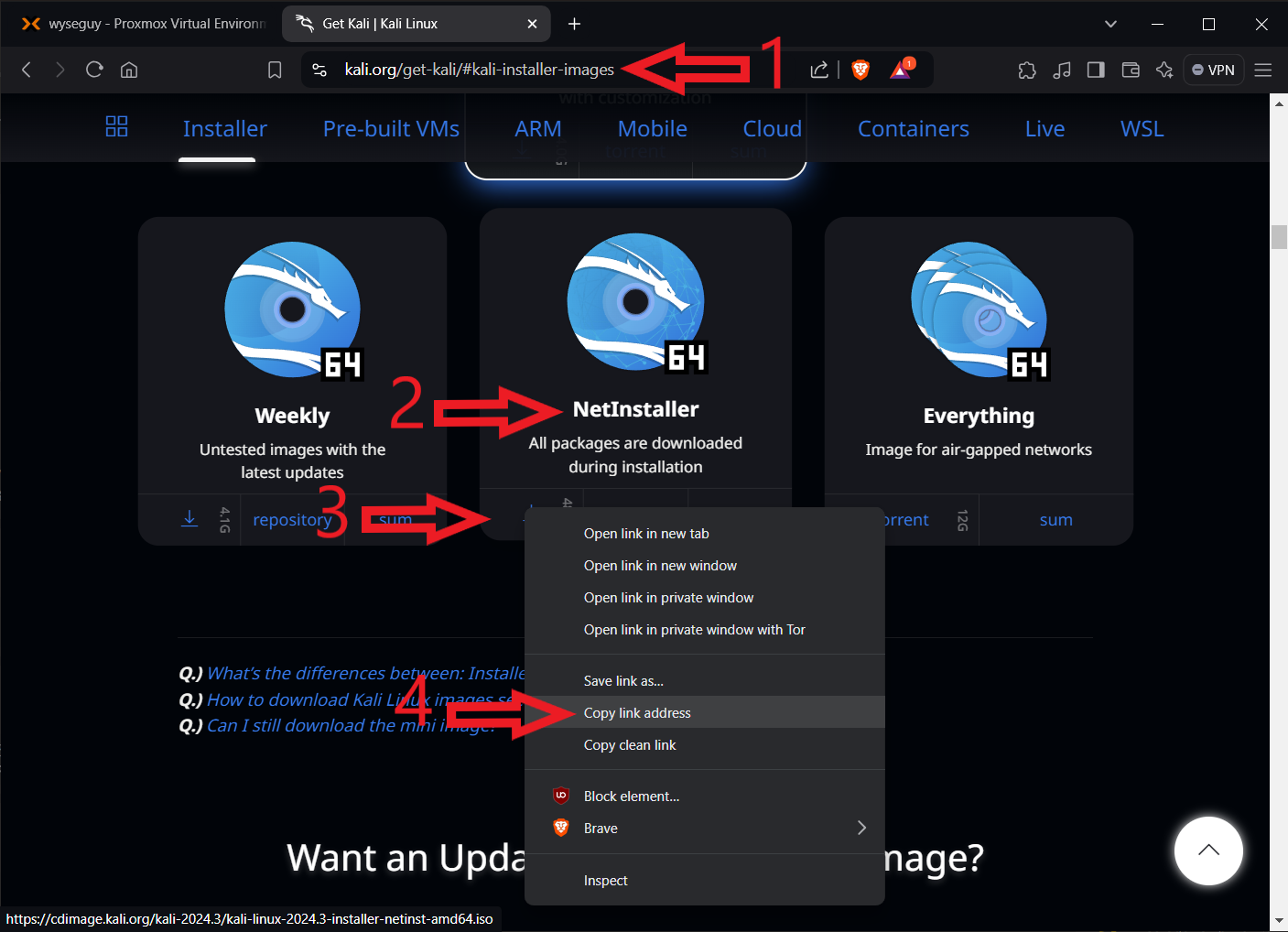Click the Everything discs thumbnail

click(x=980, y=310)
